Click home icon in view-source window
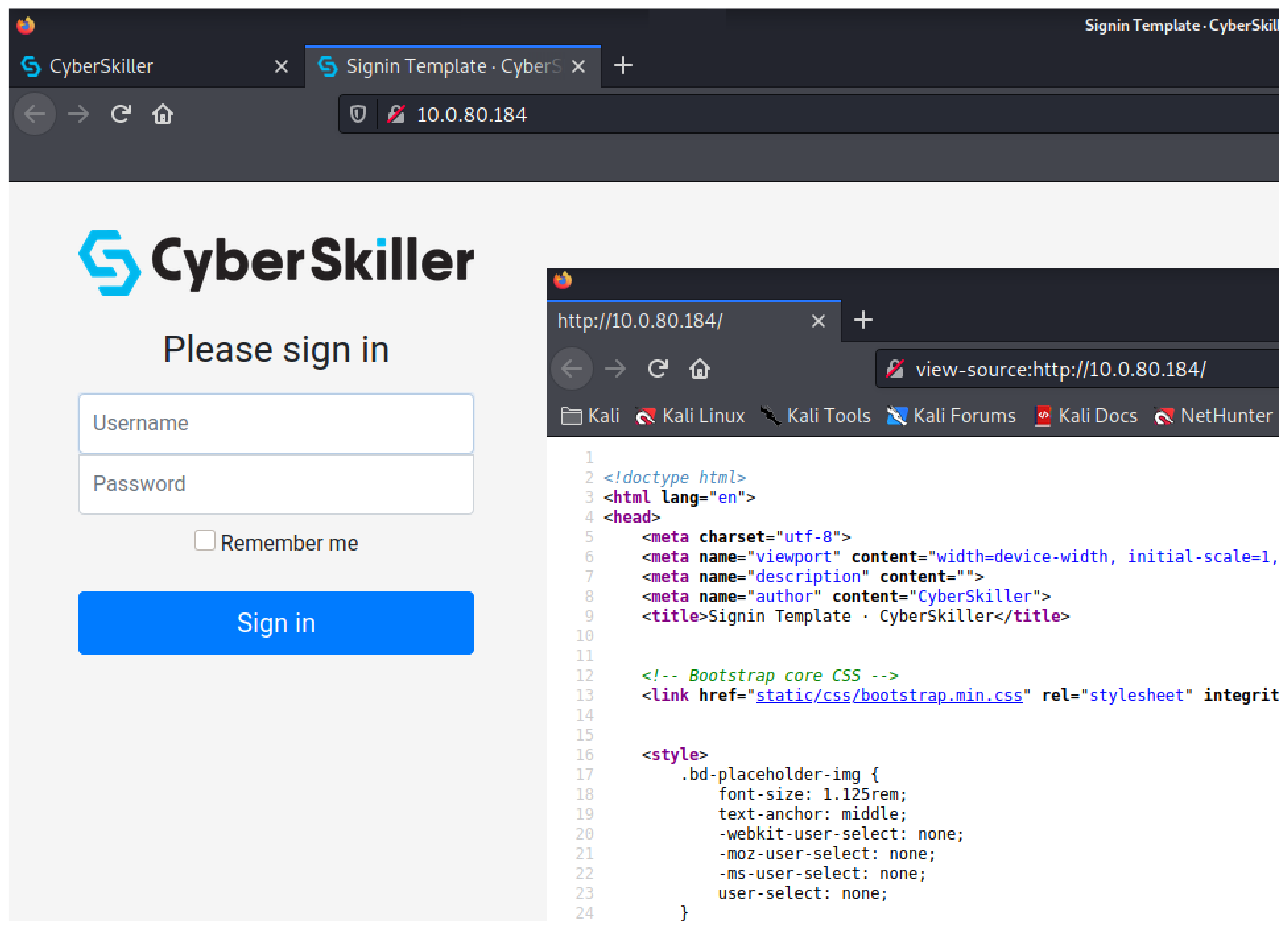 coord(700,369)
